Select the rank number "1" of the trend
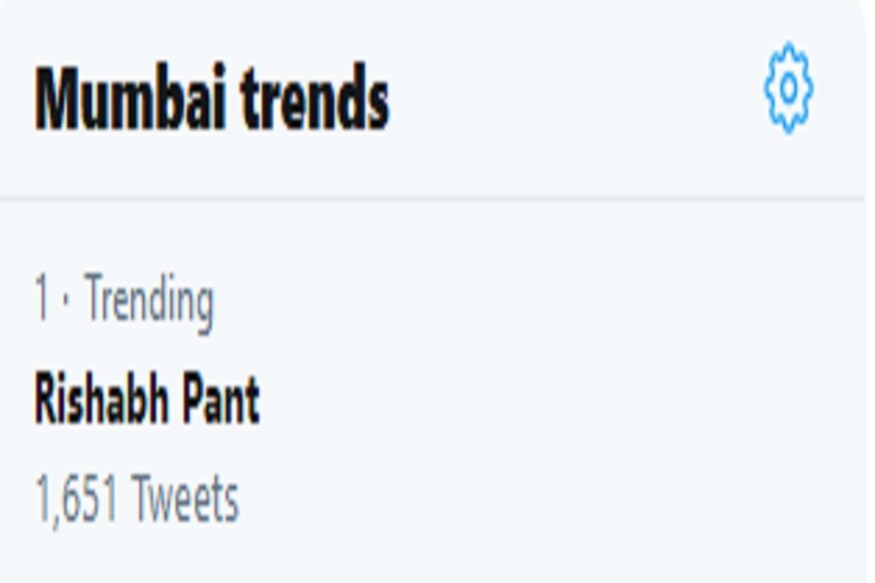This screenshot has height=583, width=875. 42,300
